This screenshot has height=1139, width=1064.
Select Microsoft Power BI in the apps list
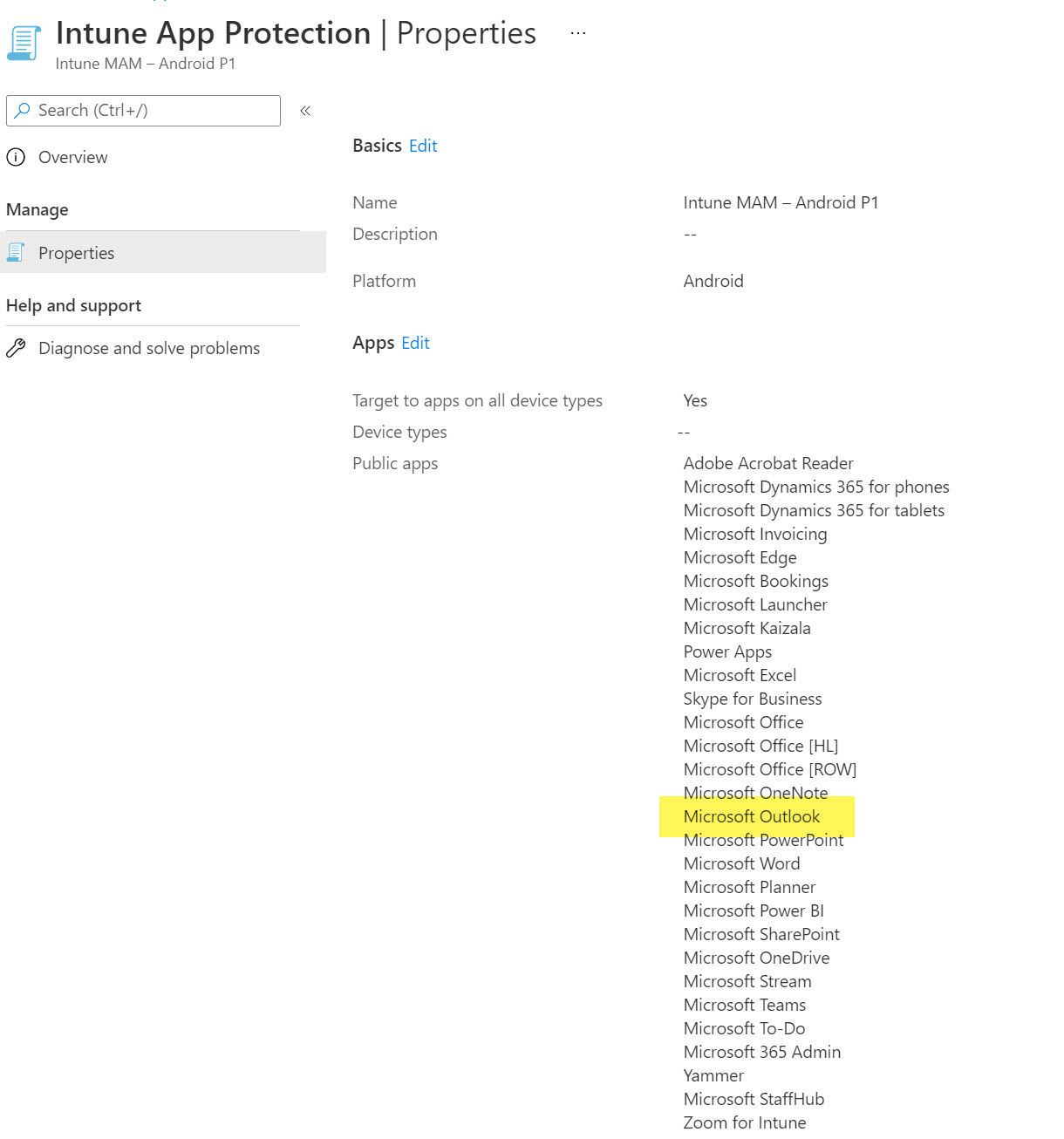coord(753,911)
